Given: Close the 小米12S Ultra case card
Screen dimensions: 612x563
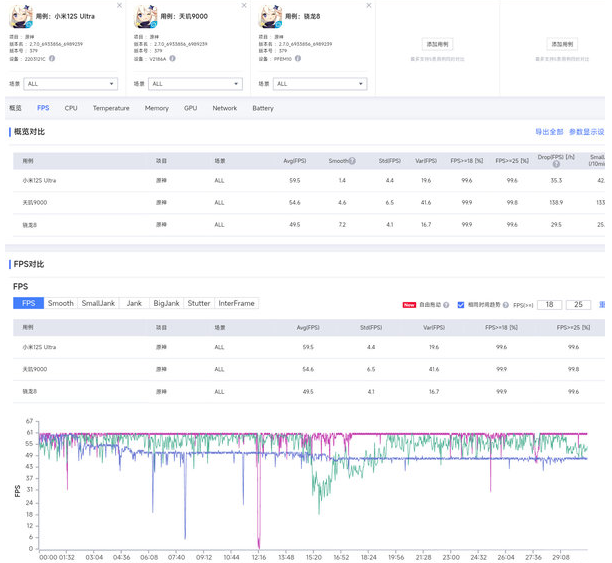Looking at the screenshot, I should (119, 6).
